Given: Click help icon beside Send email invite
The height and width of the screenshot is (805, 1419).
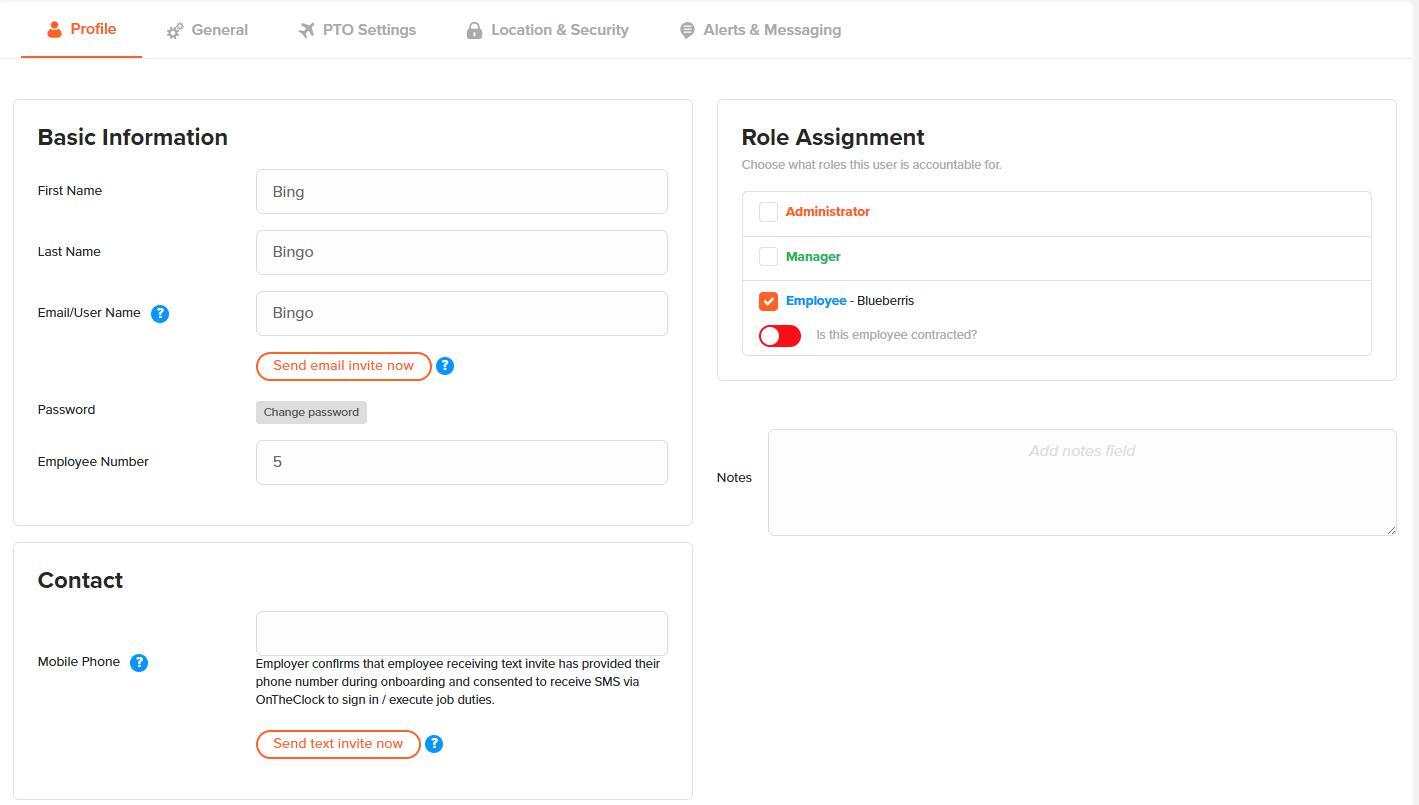Looking at the screenshot, I should point(445,366).
